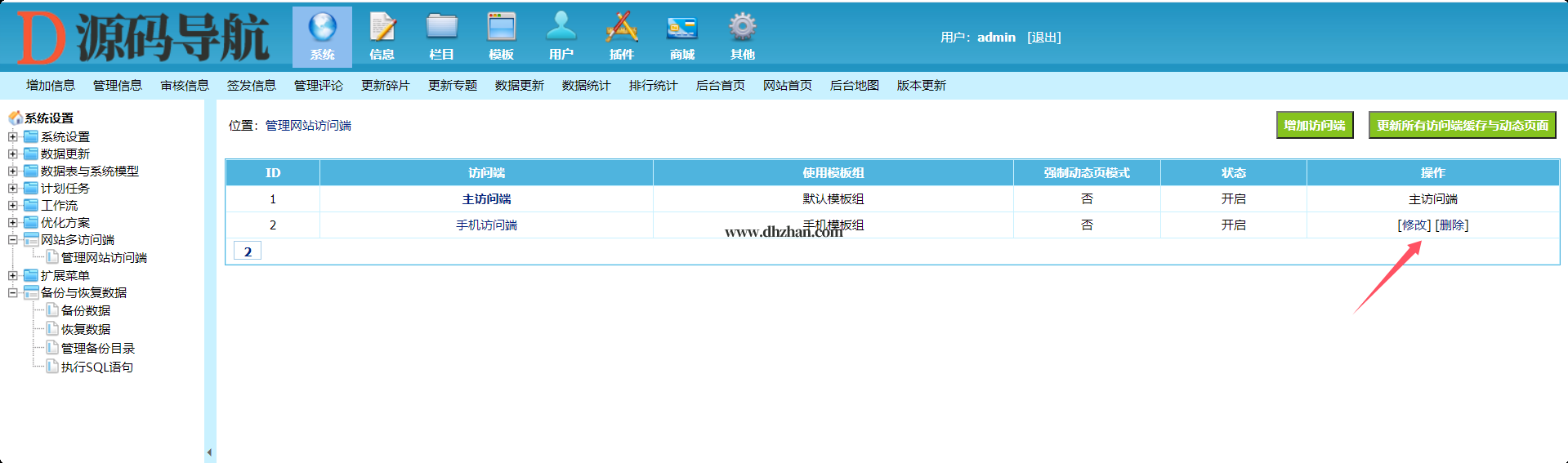
Task: Click the 系统 globe icon in top navigation
Action: (x=322, y=29)
